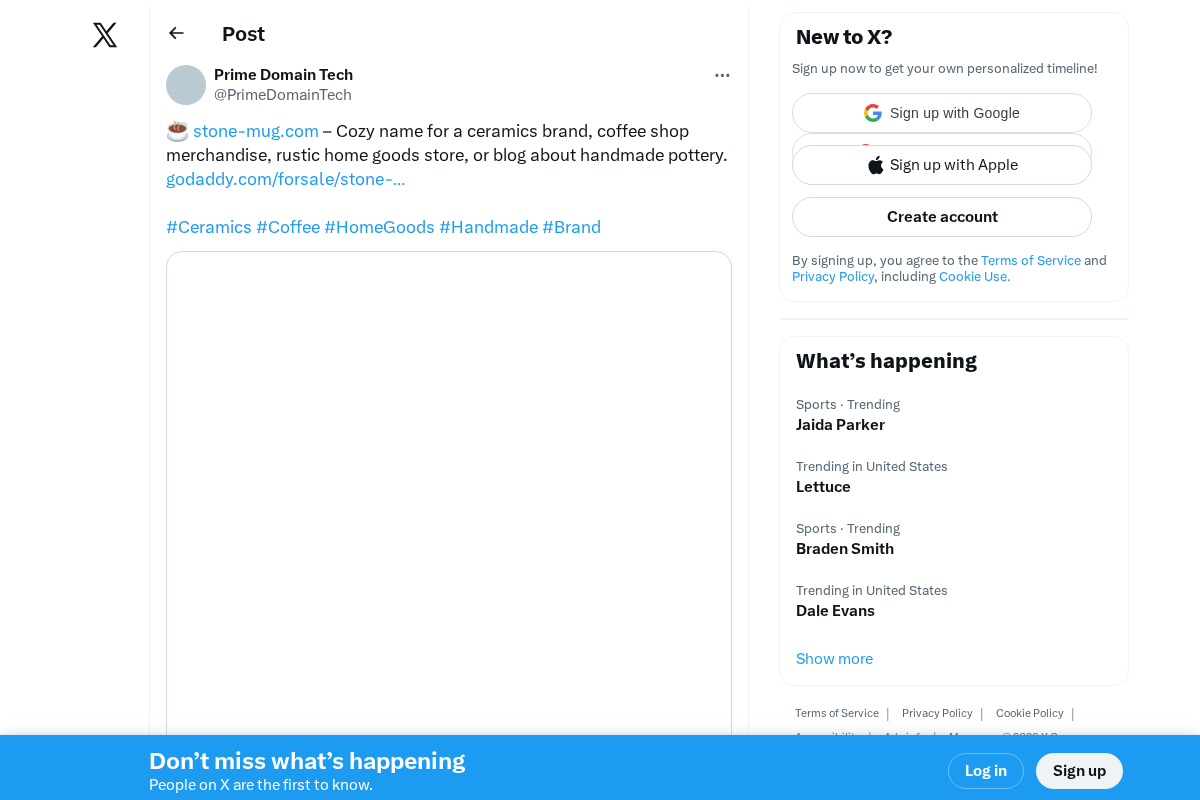This screenshot has height=800, width=1200.
Task: Go back using the back arrow
Action: (x=176, y=32)
